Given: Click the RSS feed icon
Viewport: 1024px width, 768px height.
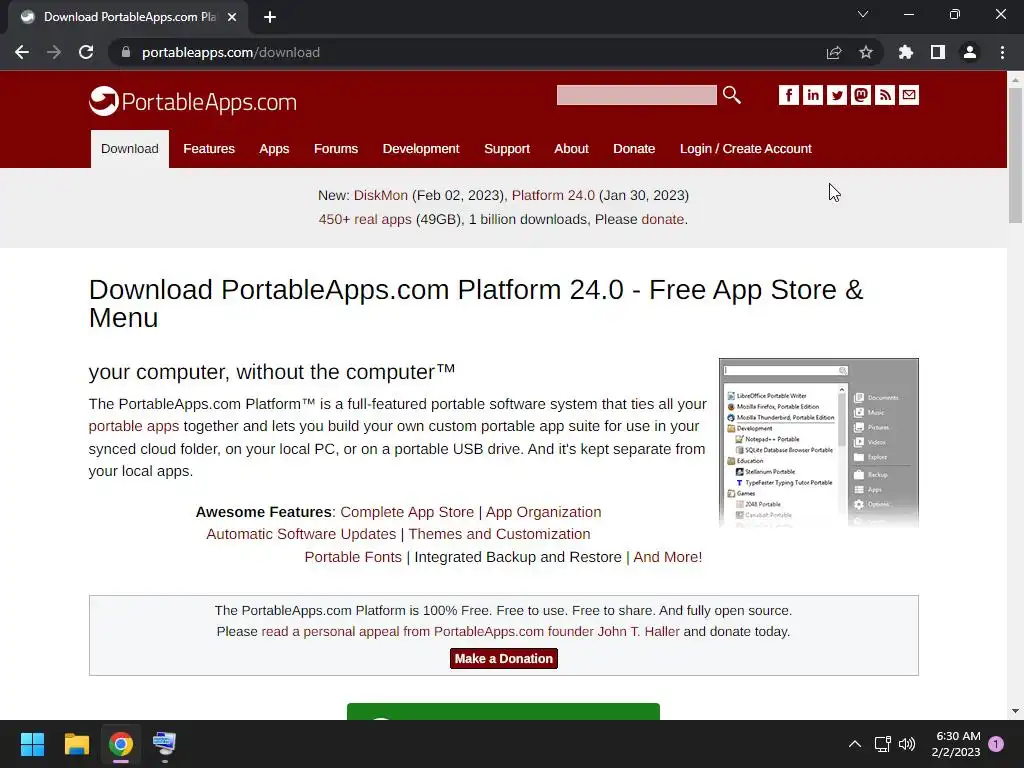Looking at the screenshot, I should point(885,95).
